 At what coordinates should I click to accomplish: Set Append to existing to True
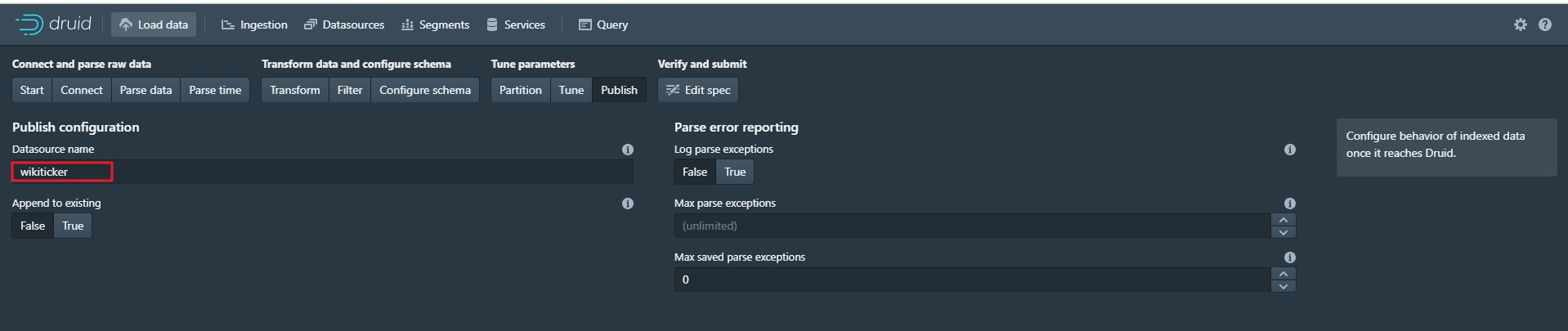(x=73, y=226)
